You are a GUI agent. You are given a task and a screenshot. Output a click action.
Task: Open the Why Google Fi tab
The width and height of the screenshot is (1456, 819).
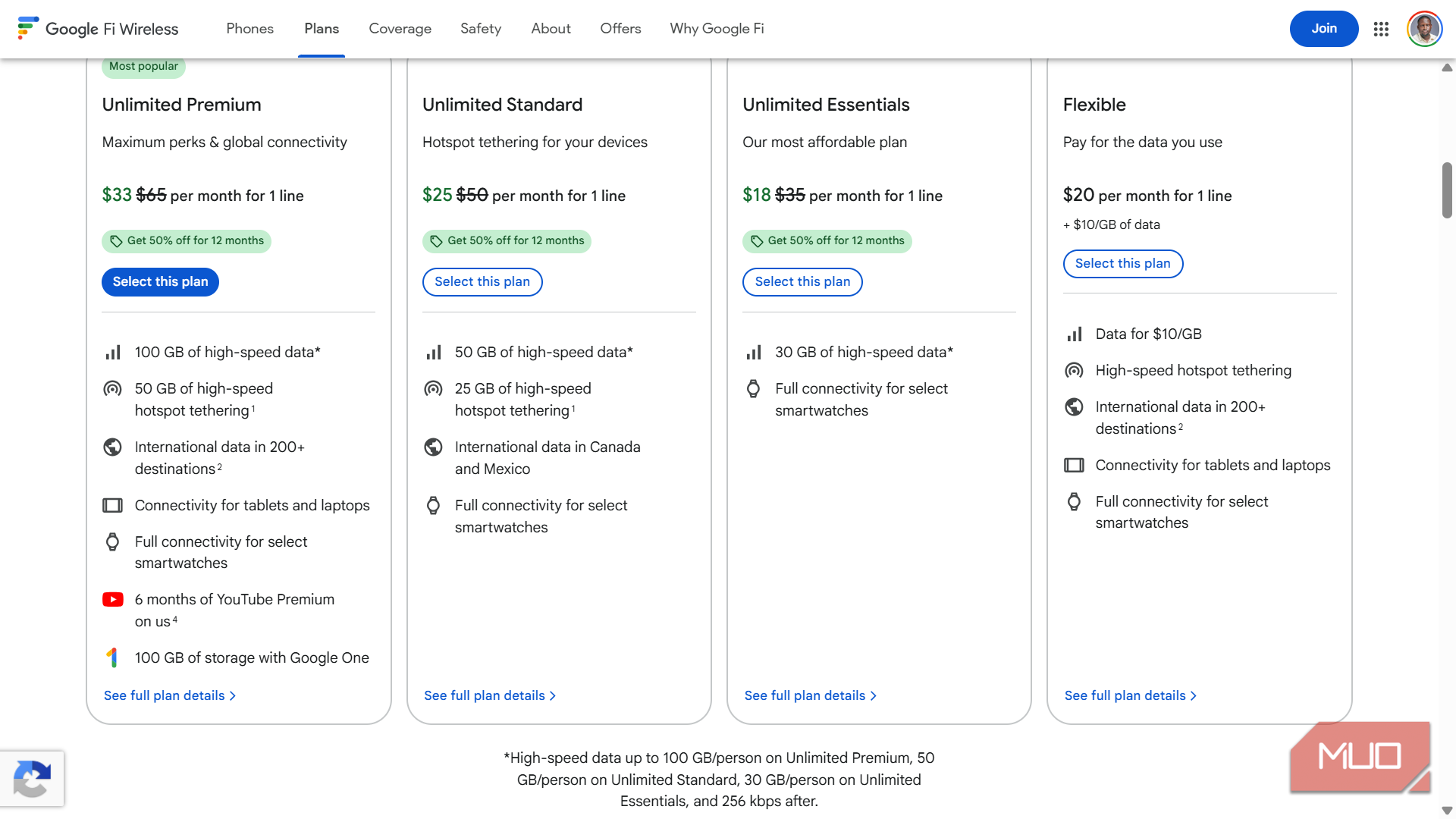(x=717, y=29)
